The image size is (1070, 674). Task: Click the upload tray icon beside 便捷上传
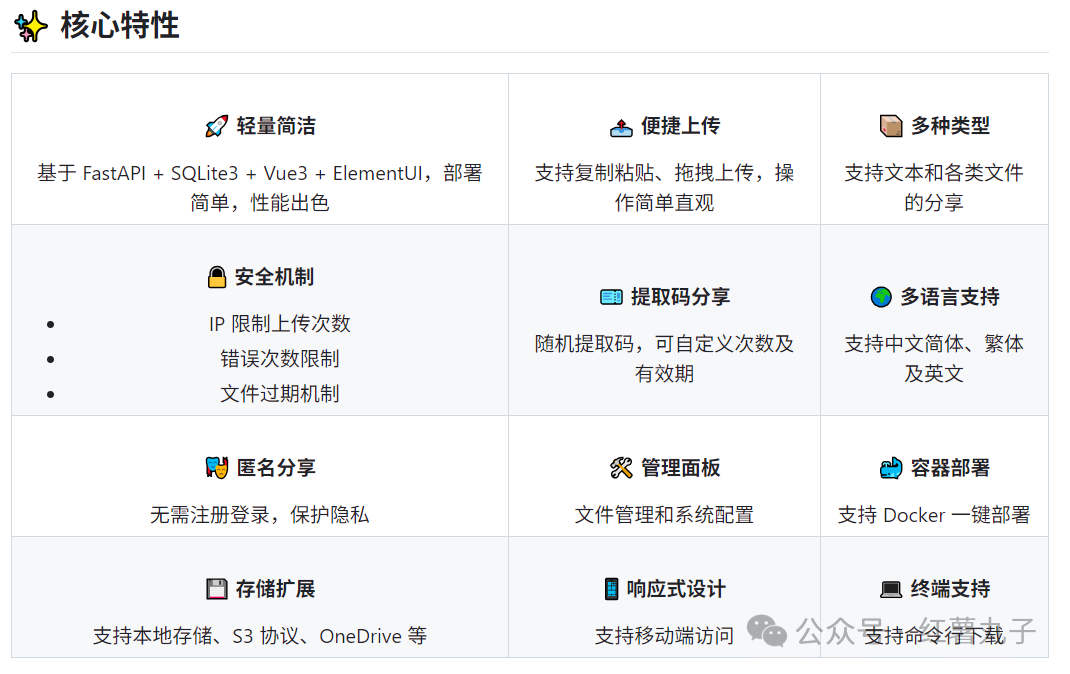[621, 127]
